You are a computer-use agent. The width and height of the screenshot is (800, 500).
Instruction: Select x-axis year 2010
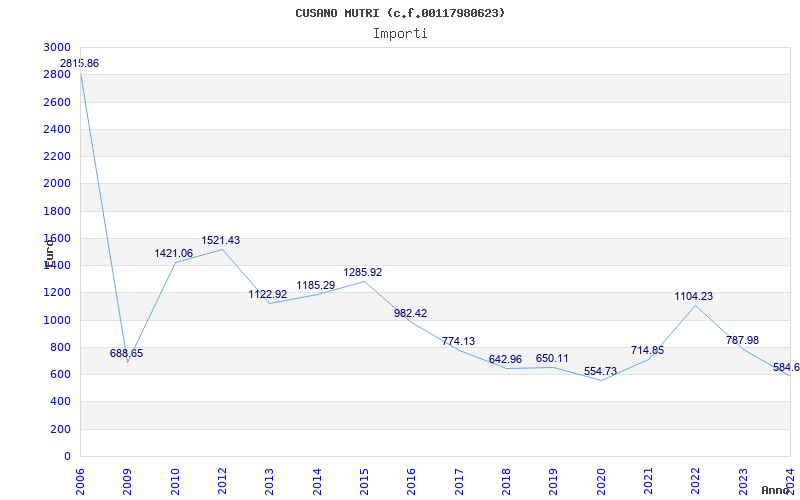point(175,482)
